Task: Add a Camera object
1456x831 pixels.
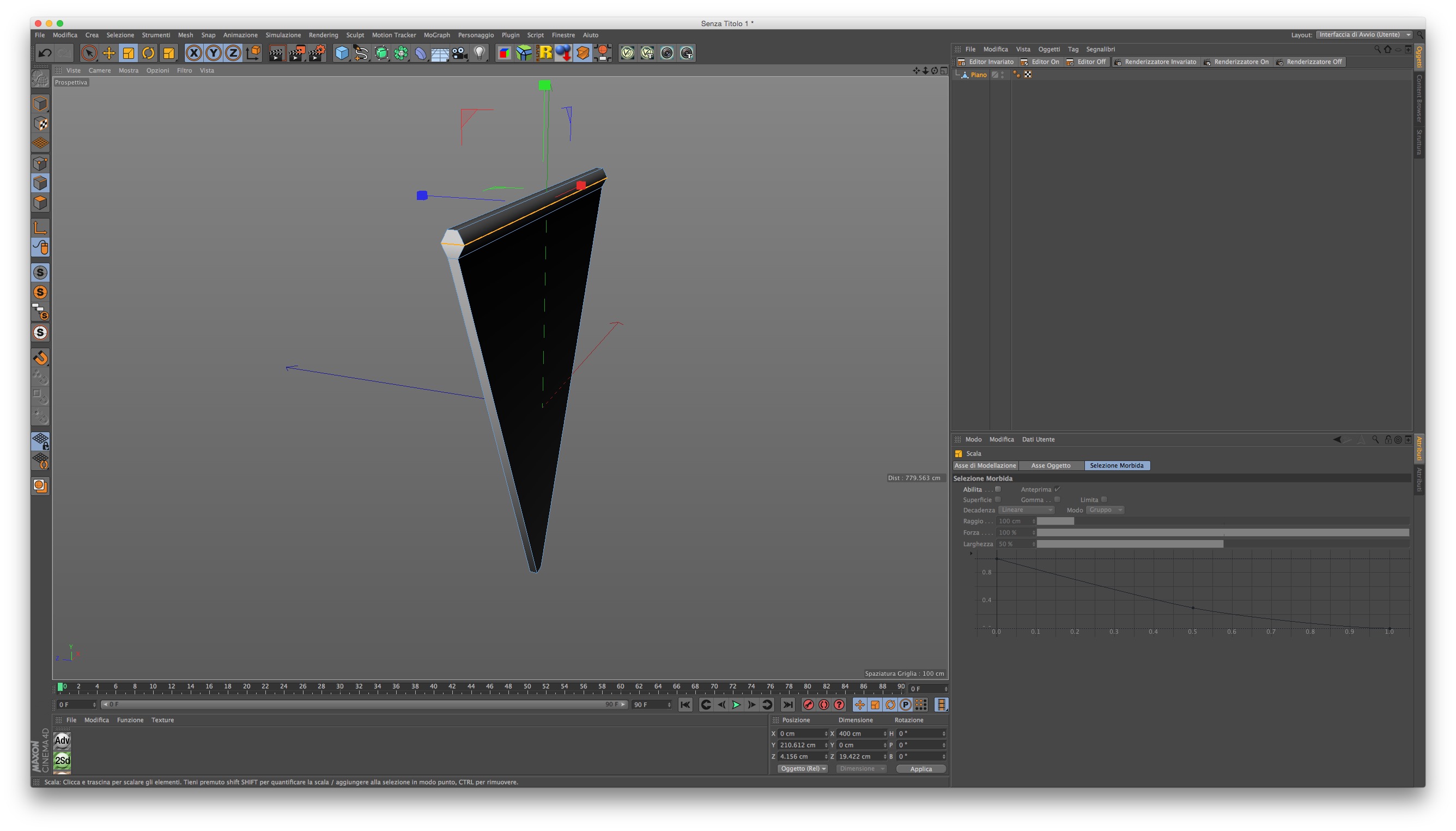Action: 459,53
